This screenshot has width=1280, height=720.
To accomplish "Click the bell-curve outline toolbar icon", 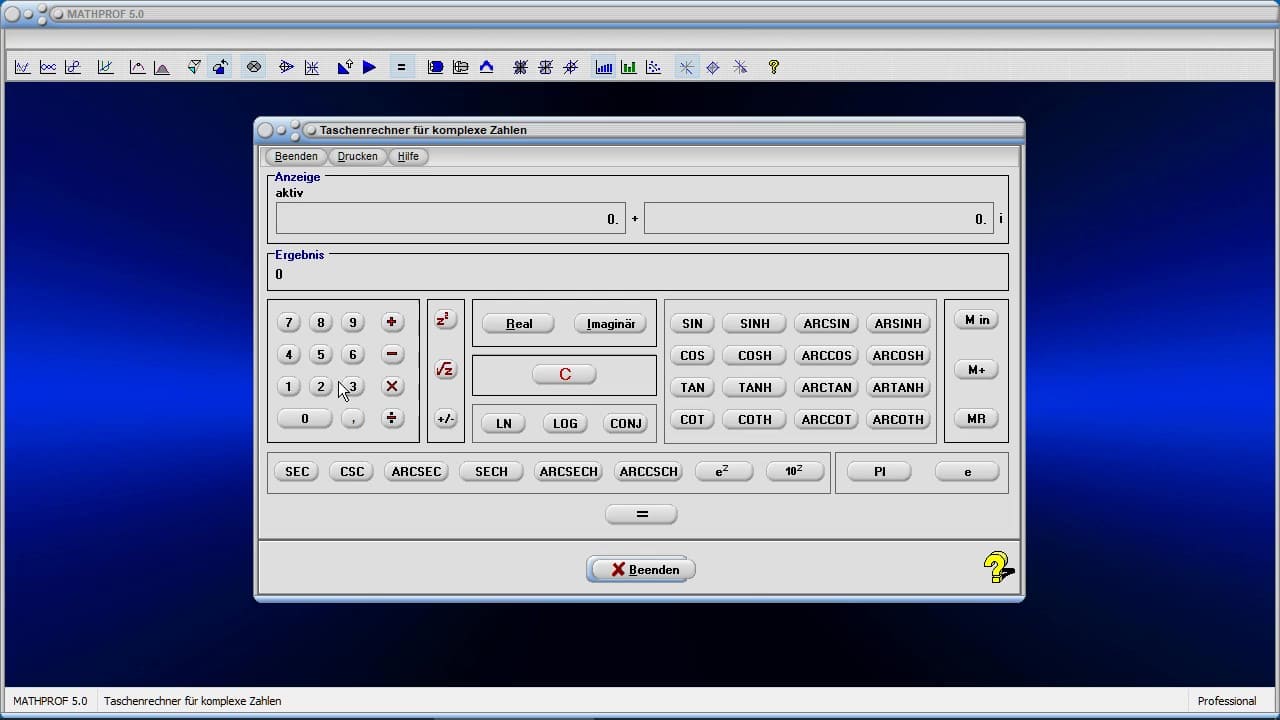I will (137, 67).
